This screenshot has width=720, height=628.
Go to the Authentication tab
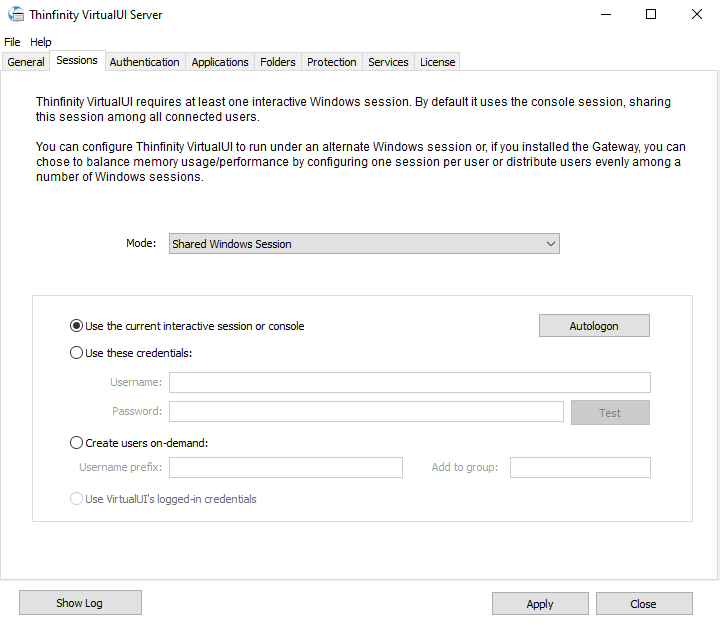(x=144, y=62)
